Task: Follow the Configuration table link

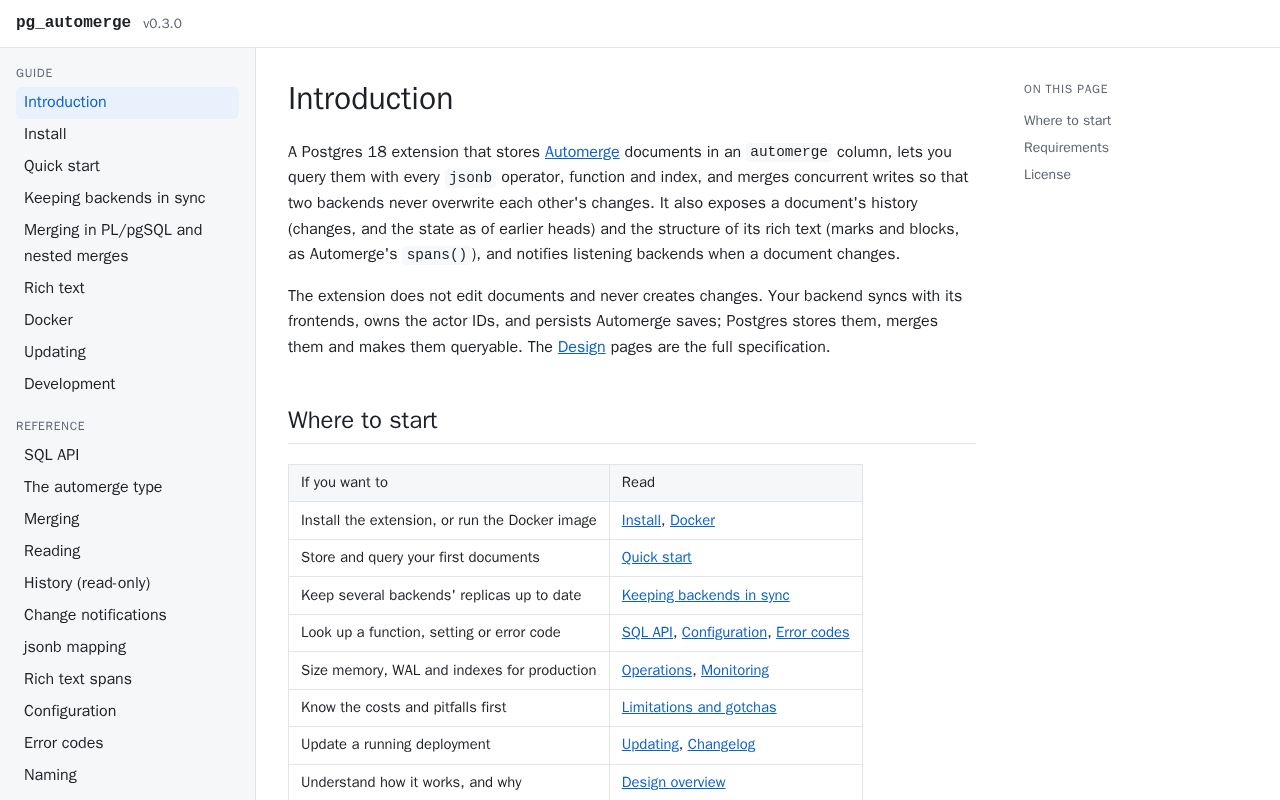Action: click(x=724, y=632)
